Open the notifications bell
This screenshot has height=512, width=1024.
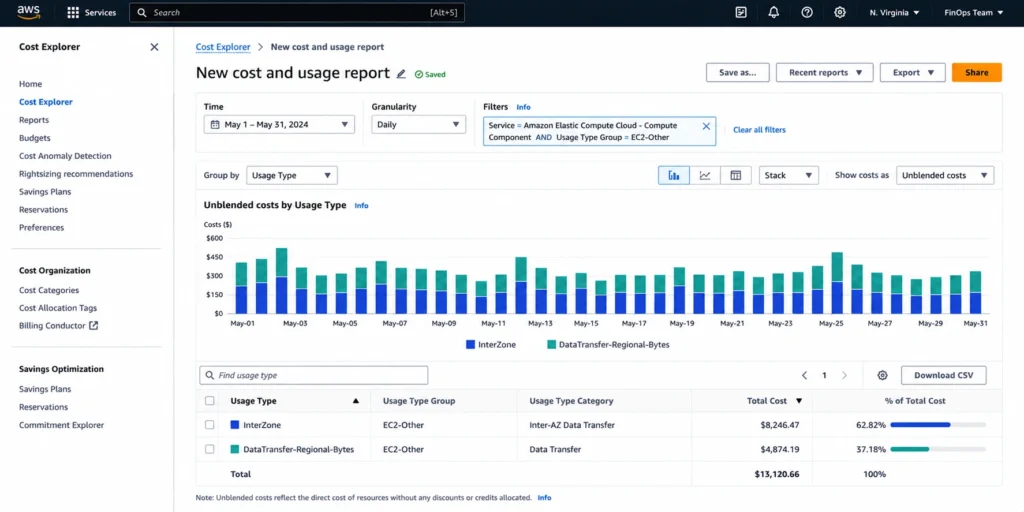pos(774,12)
